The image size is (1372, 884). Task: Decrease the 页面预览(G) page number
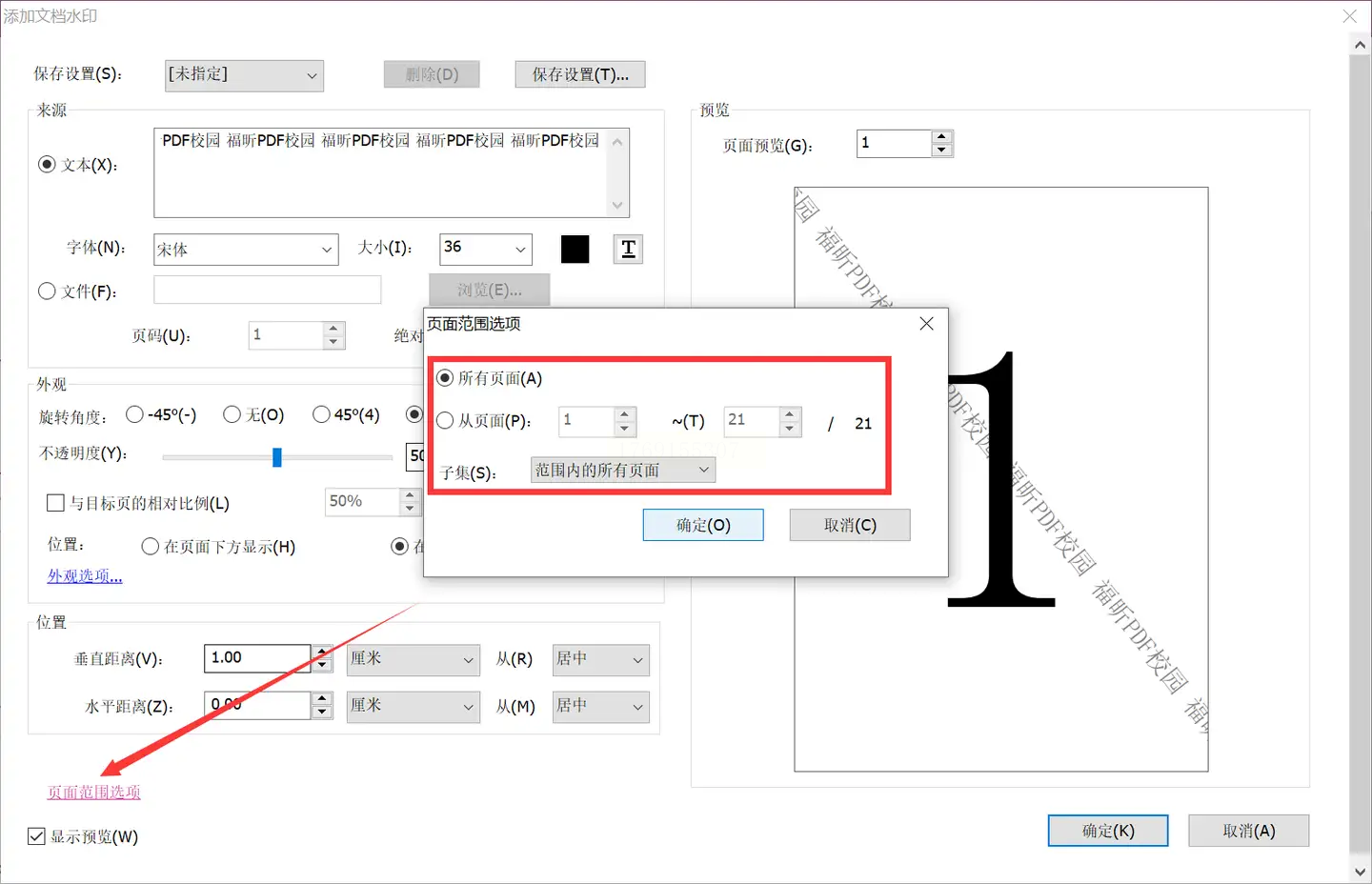coord(942,151)
